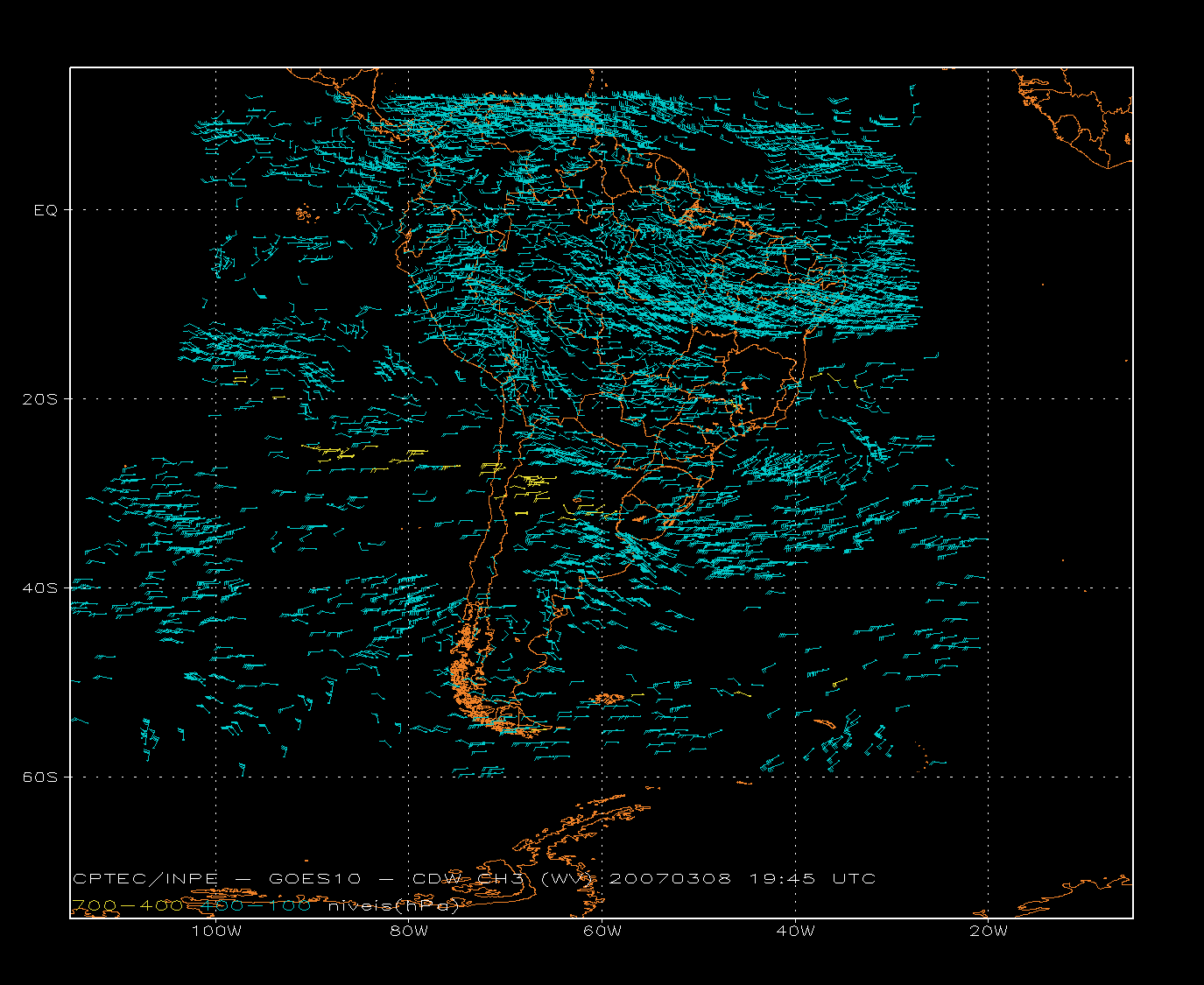Click the 60W longitude axis label
The image size is (1204, 985).
pos(602,931)
